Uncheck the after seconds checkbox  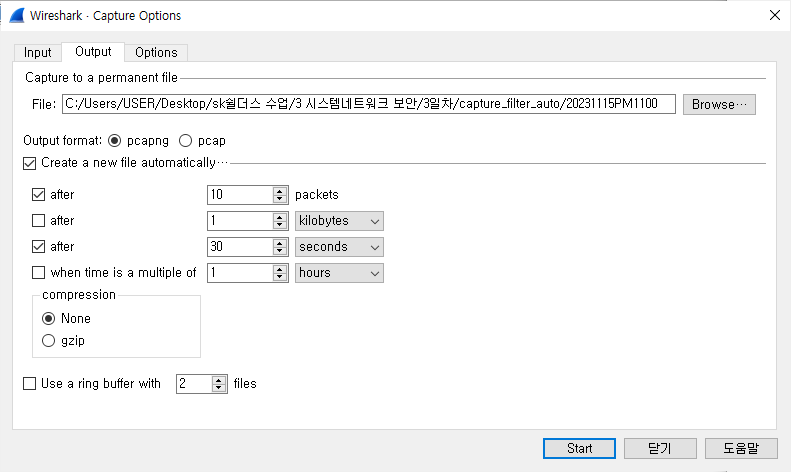[38, 247]
